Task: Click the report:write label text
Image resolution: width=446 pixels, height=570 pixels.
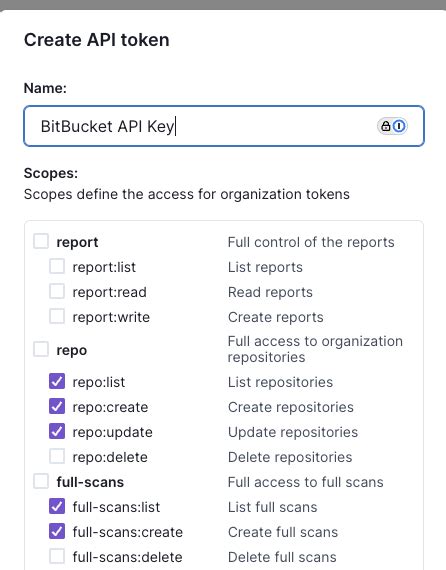Action: tap(111, 317)
